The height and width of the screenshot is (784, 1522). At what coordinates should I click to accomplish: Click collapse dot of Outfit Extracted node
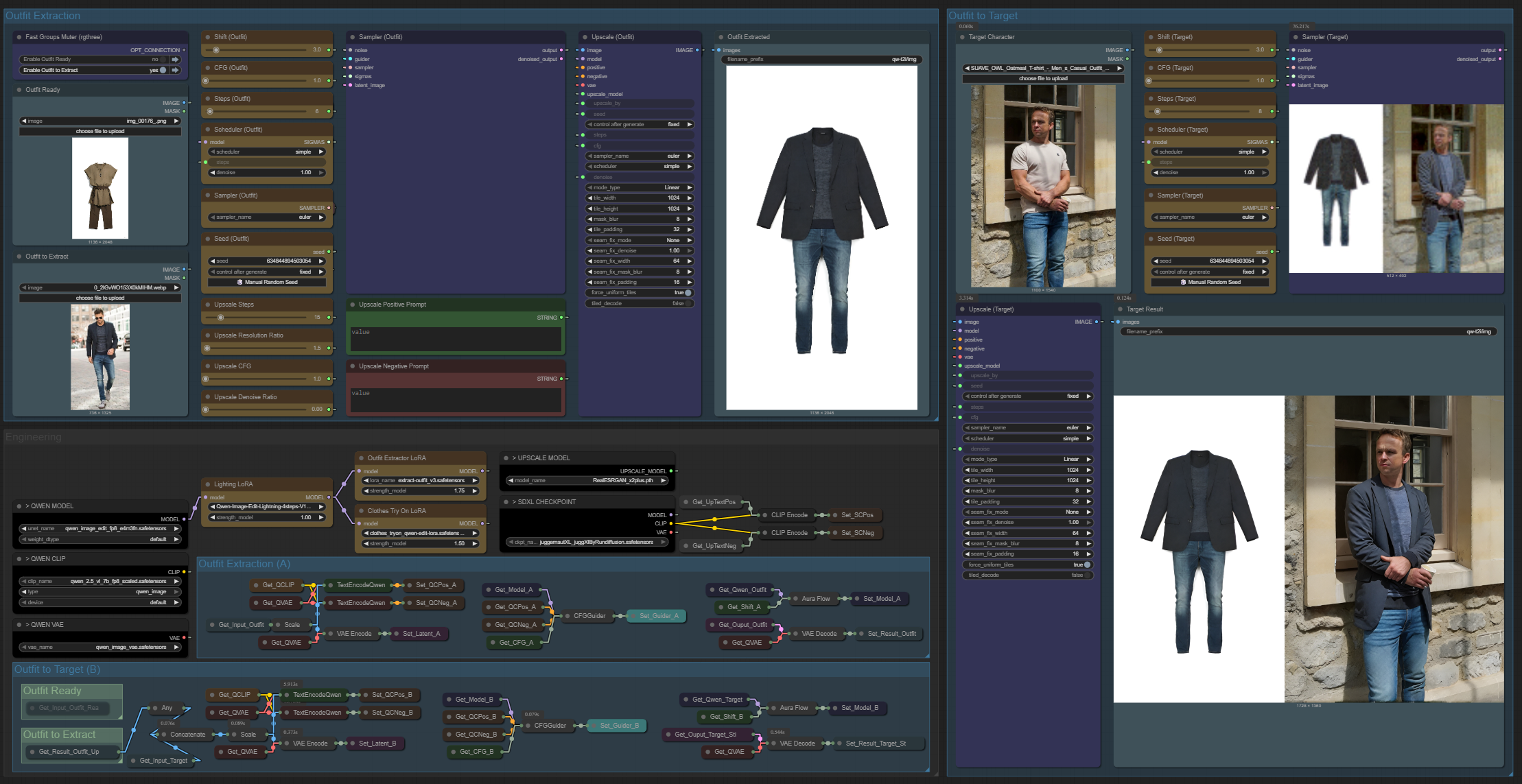(721, 37)
